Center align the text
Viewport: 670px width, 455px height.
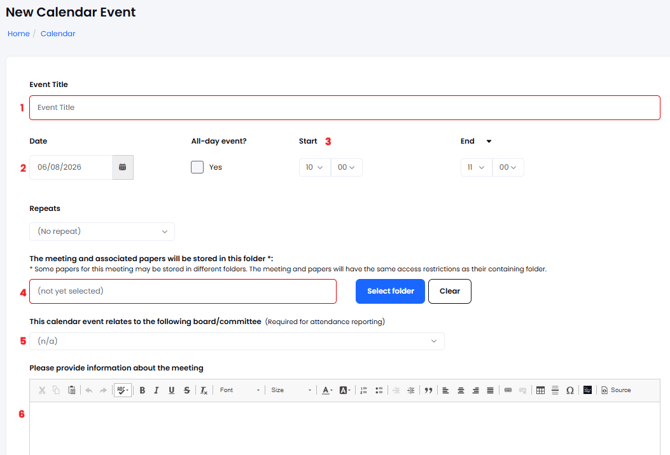click(461, 390)
